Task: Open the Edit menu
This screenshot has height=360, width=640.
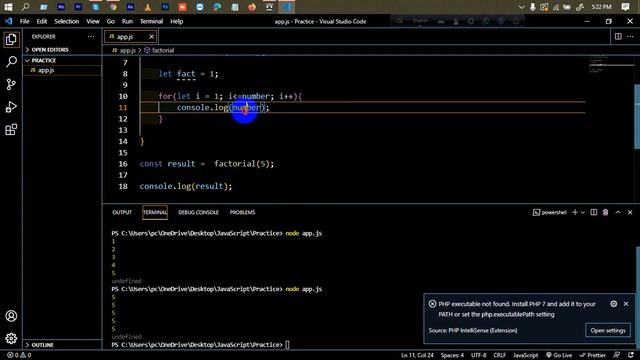Action: tap(42, 21)
